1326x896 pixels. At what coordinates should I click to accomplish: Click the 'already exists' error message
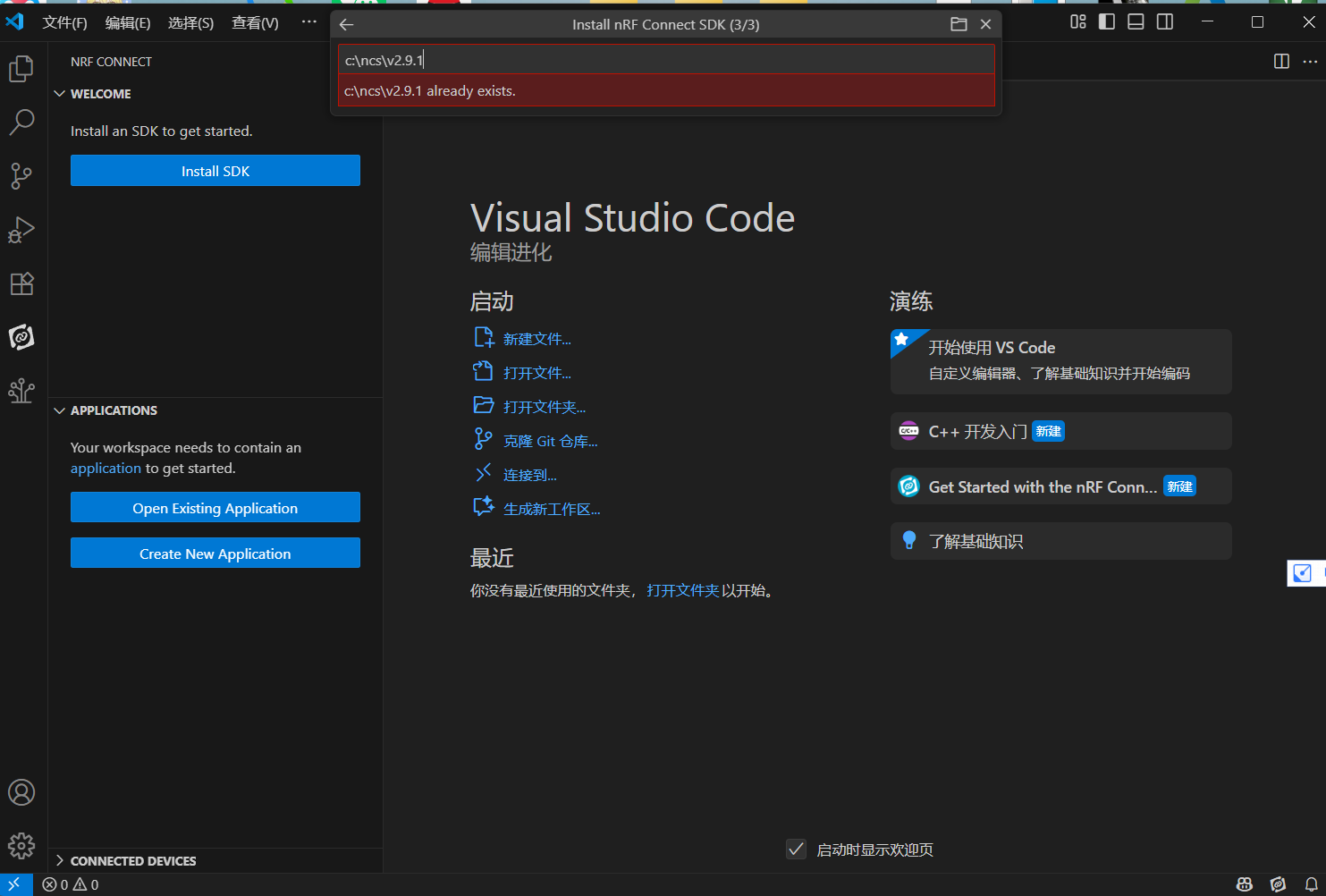coord(666,91)
